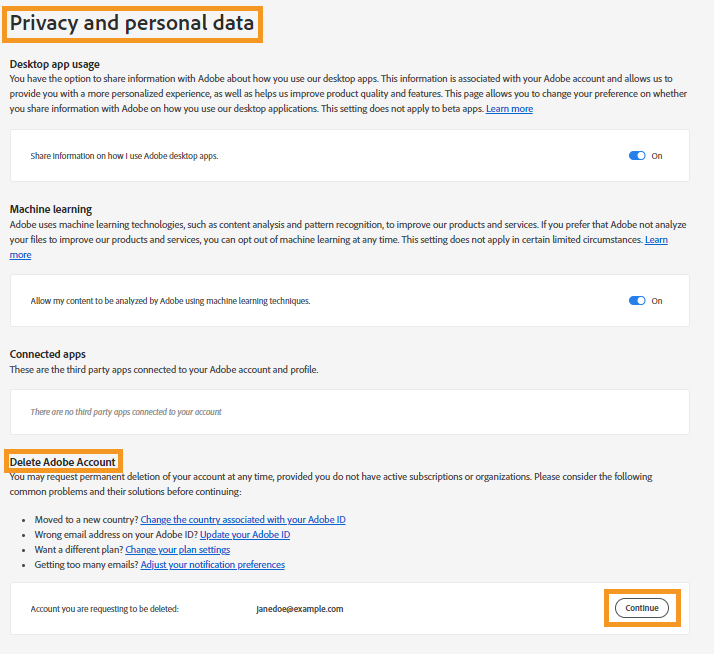Image resolution: width=714 pixels, height=654 pixels.
Task: Toggle off sharing Adobe desktop apps usage
Action: pyautogui.click(x=637, y=156)
